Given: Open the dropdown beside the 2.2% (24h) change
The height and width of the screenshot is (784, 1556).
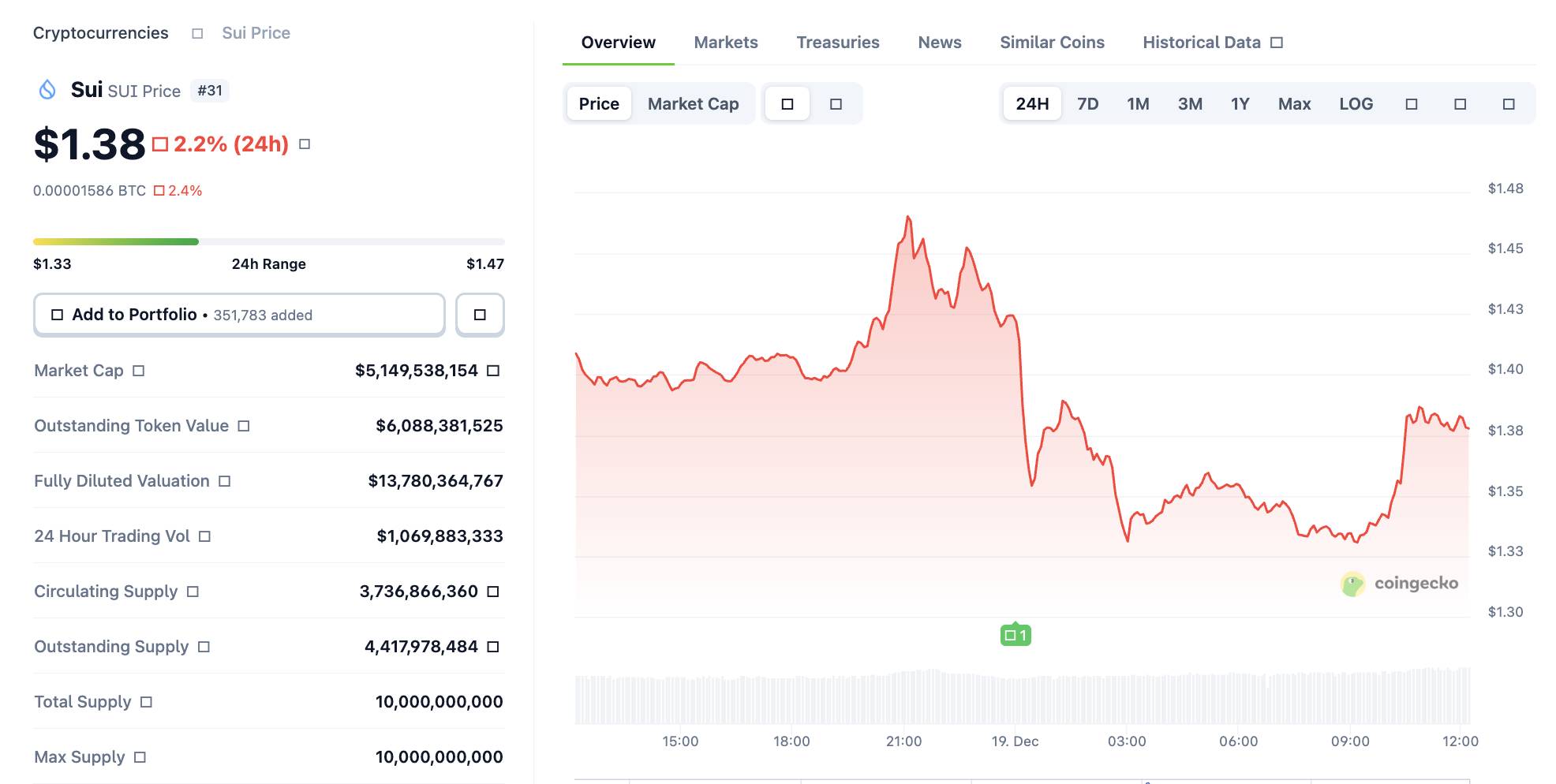Looking at the screenshot, I should [305, 144].
